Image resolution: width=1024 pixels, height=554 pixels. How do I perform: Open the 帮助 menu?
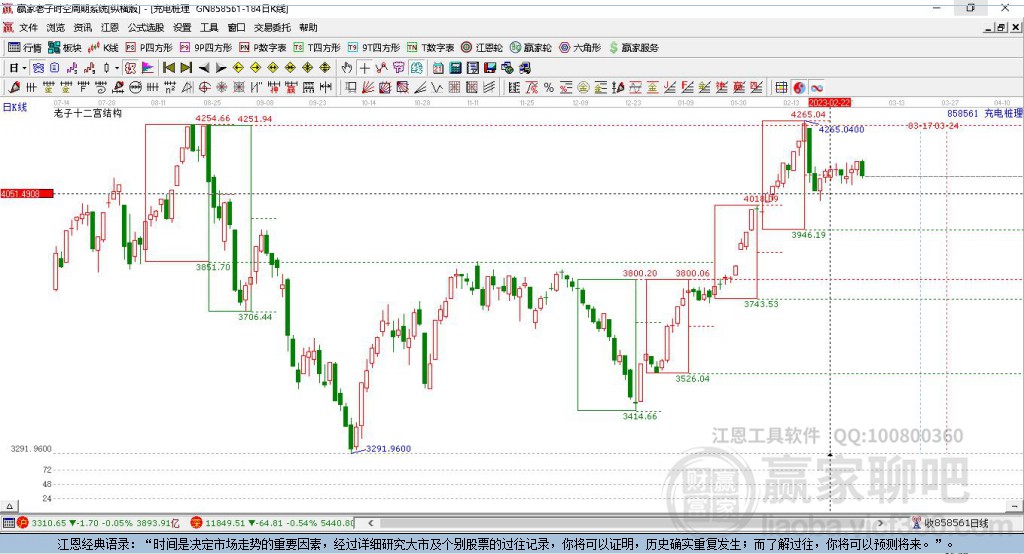click(308, 27)
